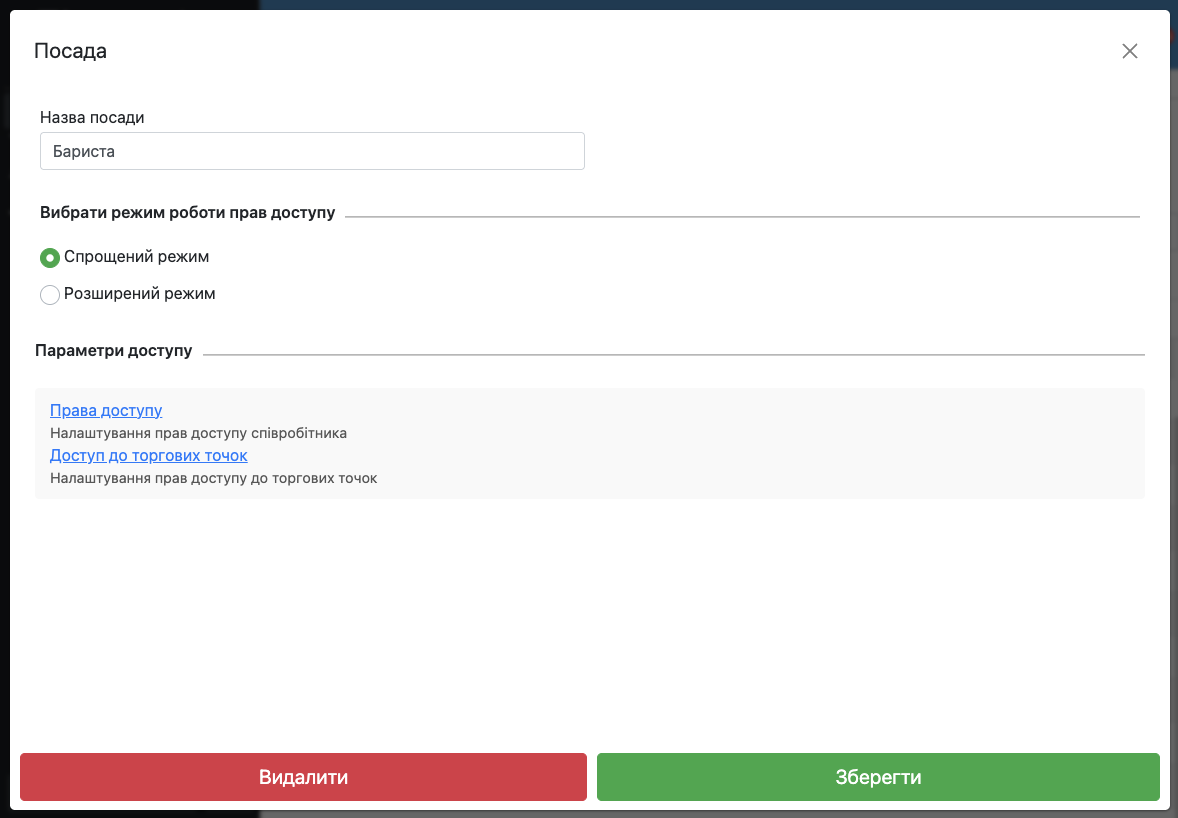Click the divider line beside the режим heading
Screen dimensions: 1178x818
pos(741,216)
